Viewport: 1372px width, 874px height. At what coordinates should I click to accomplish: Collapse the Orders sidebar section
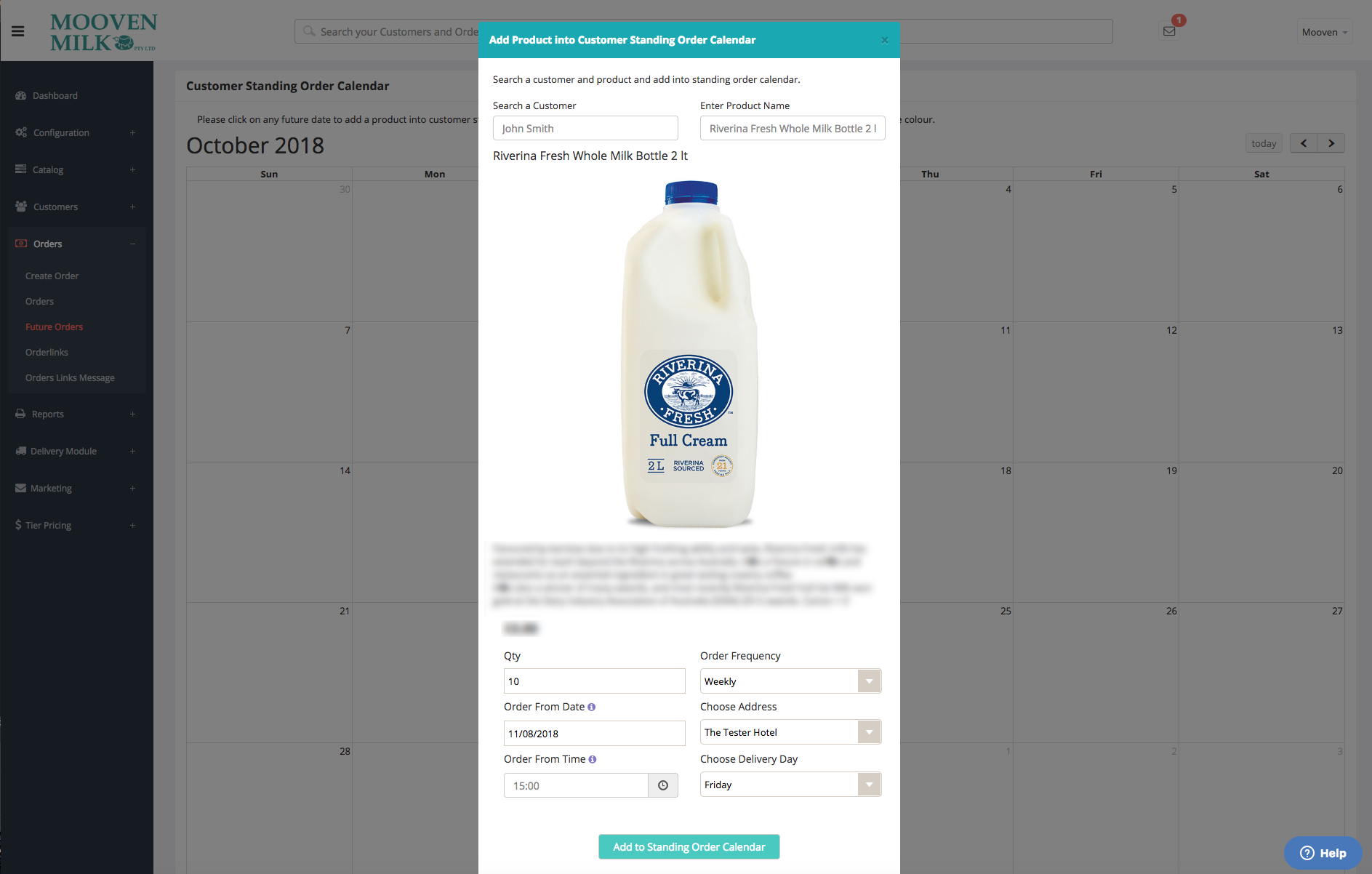click(76, 244)
